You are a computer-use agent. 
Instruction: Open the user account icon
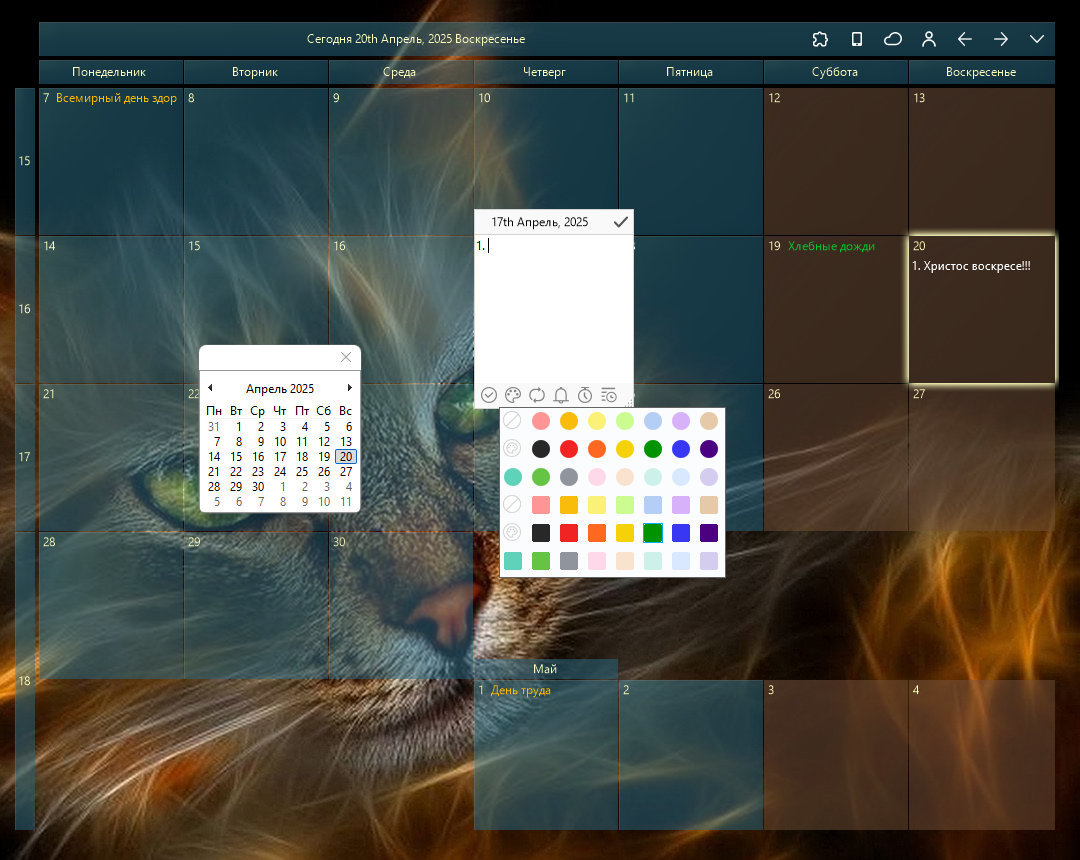[x=928, y=39]
